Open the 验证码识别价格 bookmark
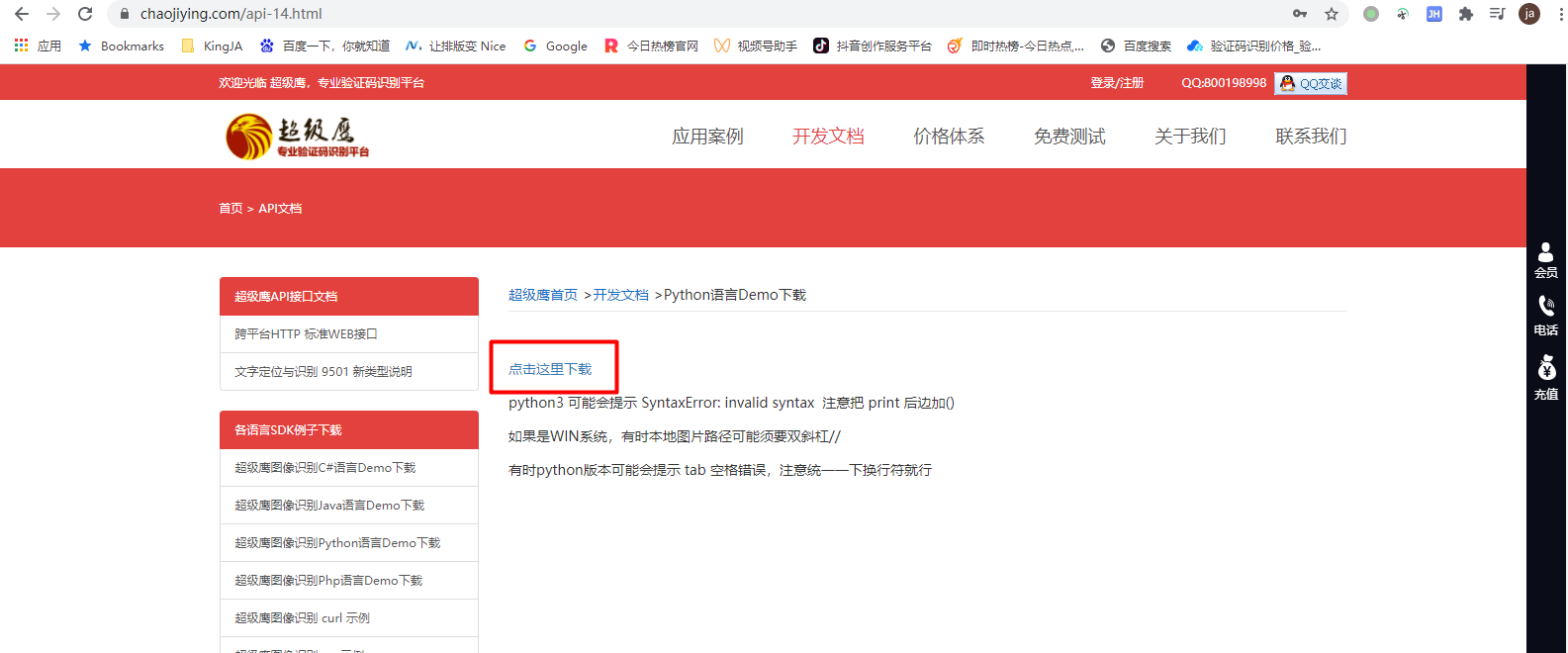The image size is (1568, 653). (1254, 46)
